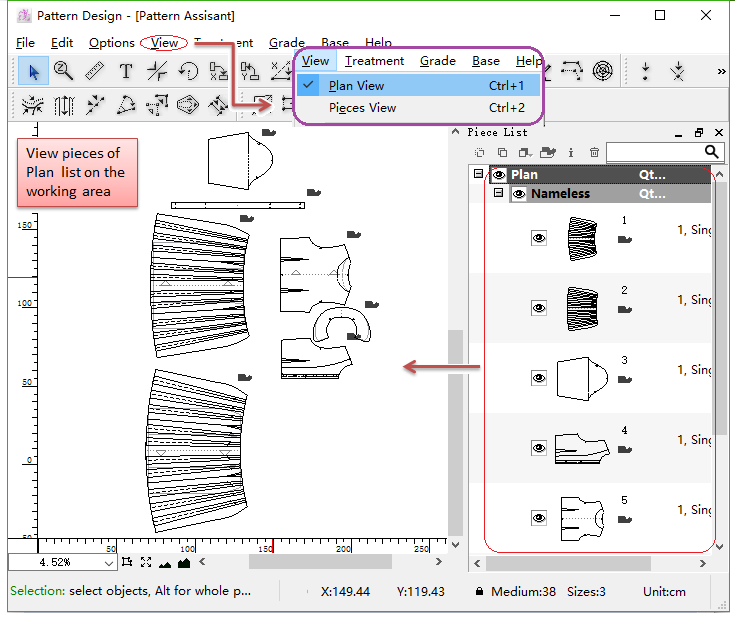Select the text T tool

click(x=126, y=71)
